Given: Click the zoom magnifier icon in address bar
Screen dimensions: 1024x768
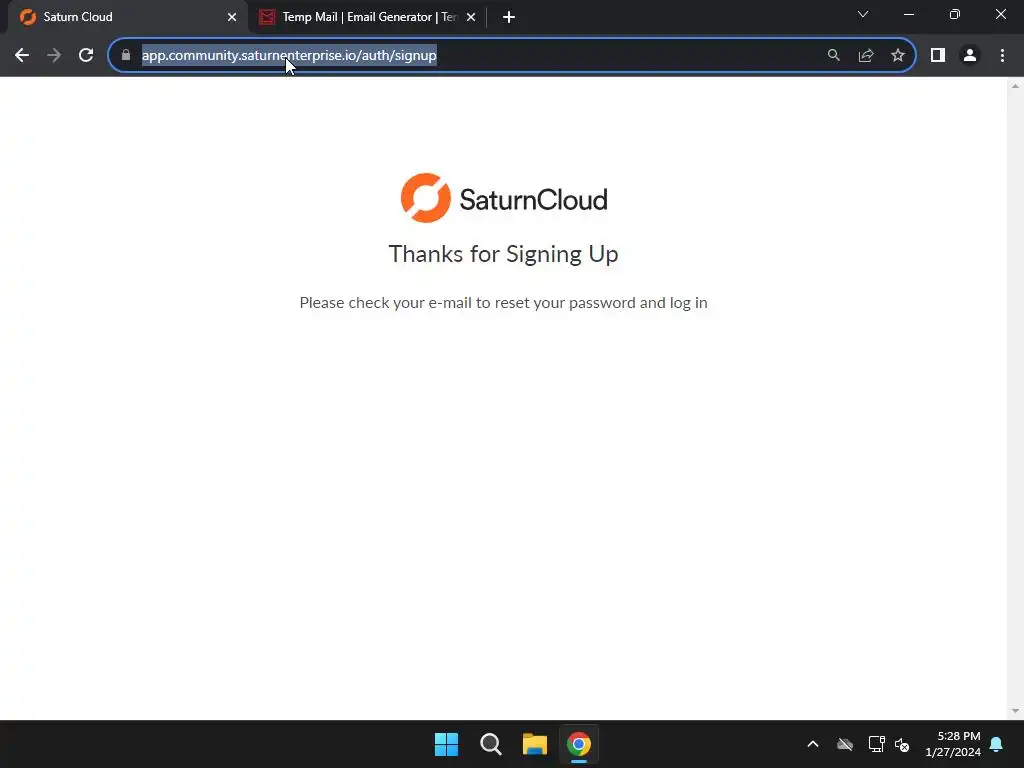Looking at the screenshot, I should pos(833,56).
